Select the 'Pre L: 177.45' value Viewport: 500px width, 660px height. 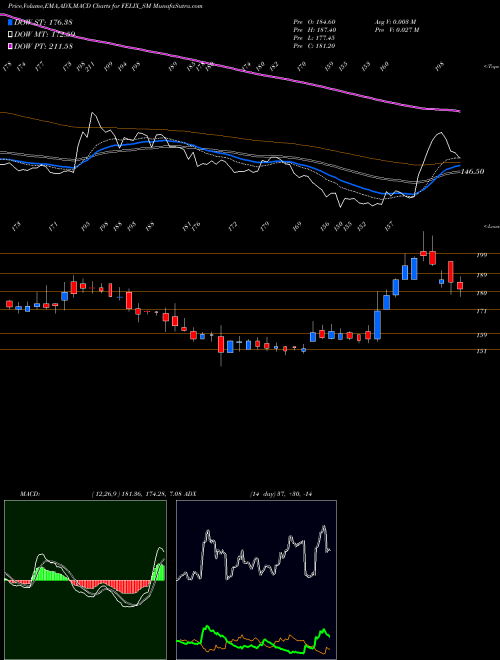click(314, 38)
